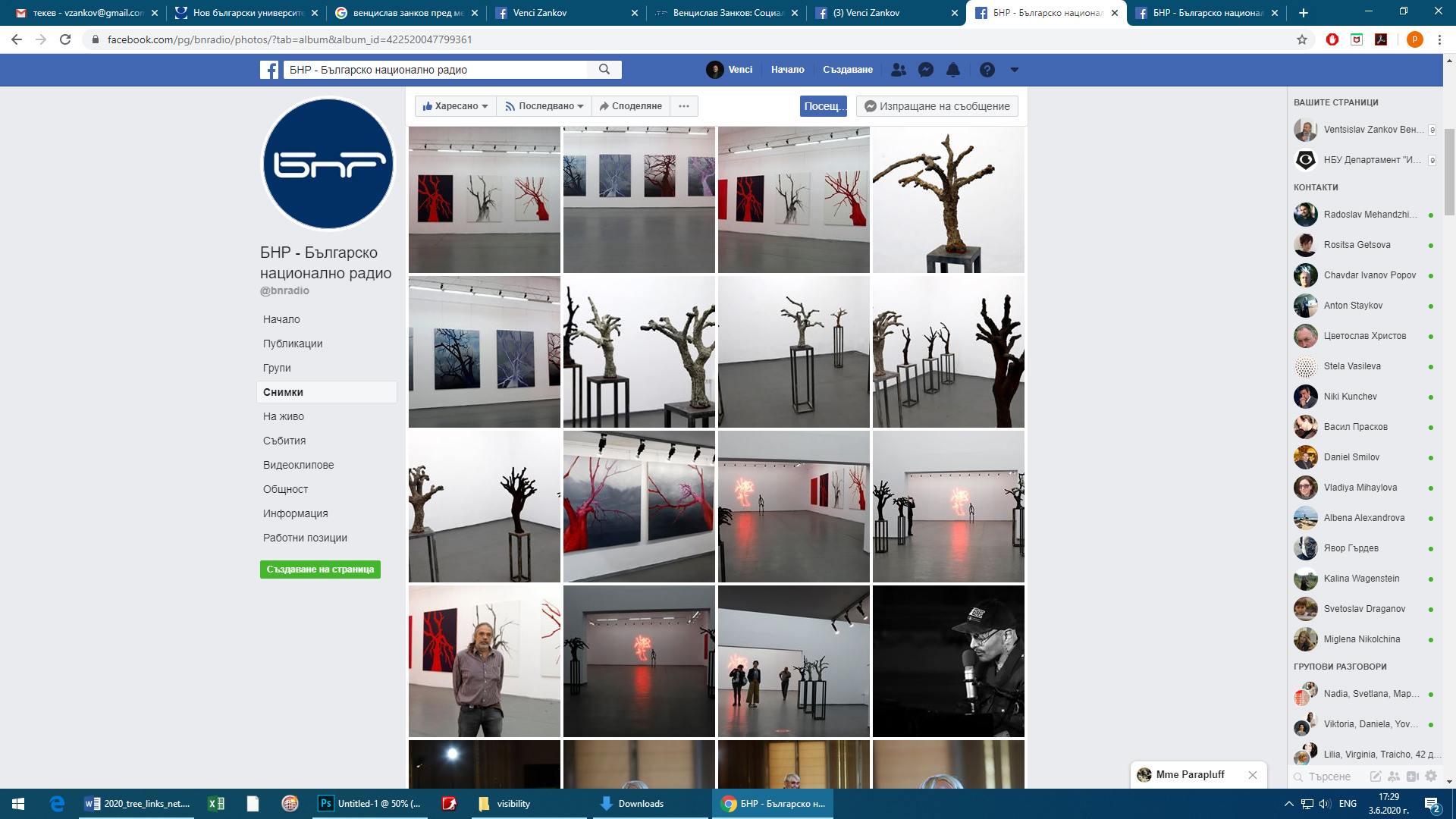Open Групи in page sidebar
Image resolution: width=1456 pixels, height=819 pixels.
click(x=277, y=368)
